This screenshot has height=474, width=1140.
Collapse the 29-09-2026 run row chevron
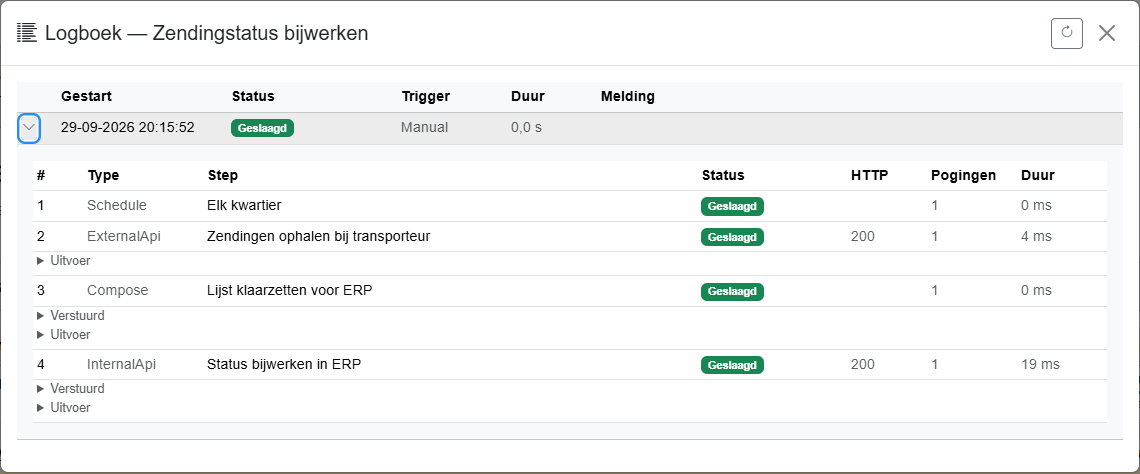28,128
